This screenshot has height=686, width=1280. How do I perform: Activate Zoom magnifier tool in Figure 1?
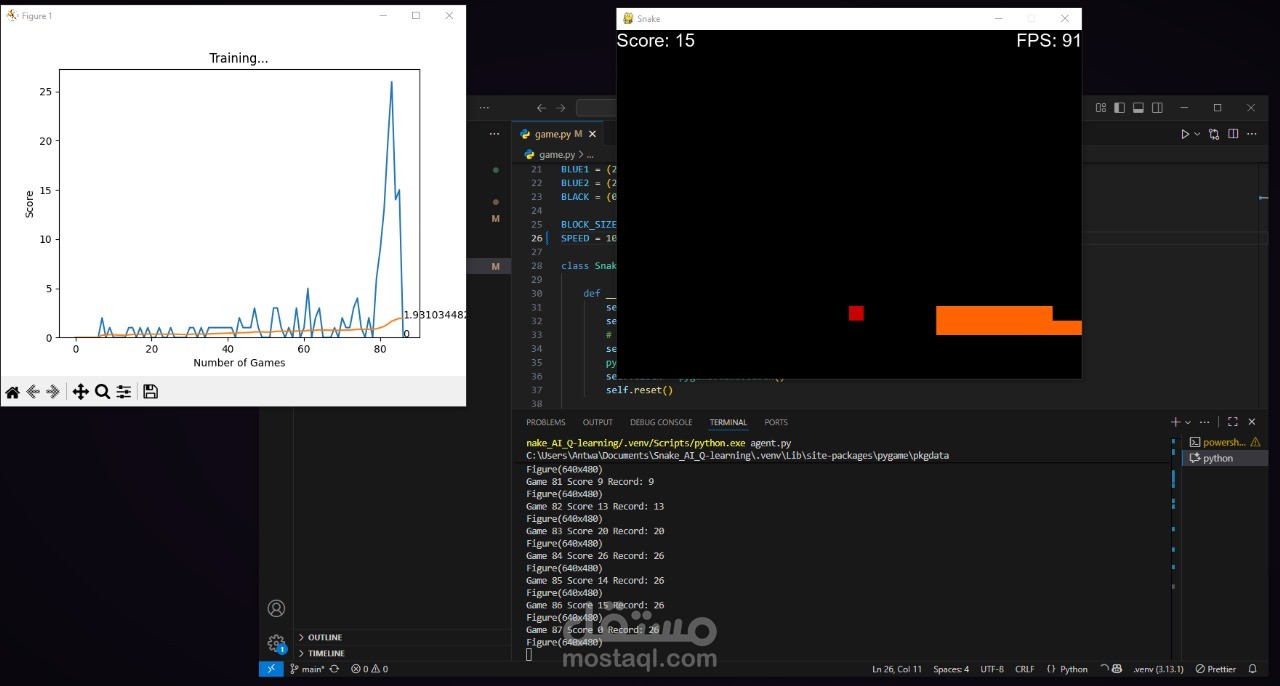[x=102, y=392]
